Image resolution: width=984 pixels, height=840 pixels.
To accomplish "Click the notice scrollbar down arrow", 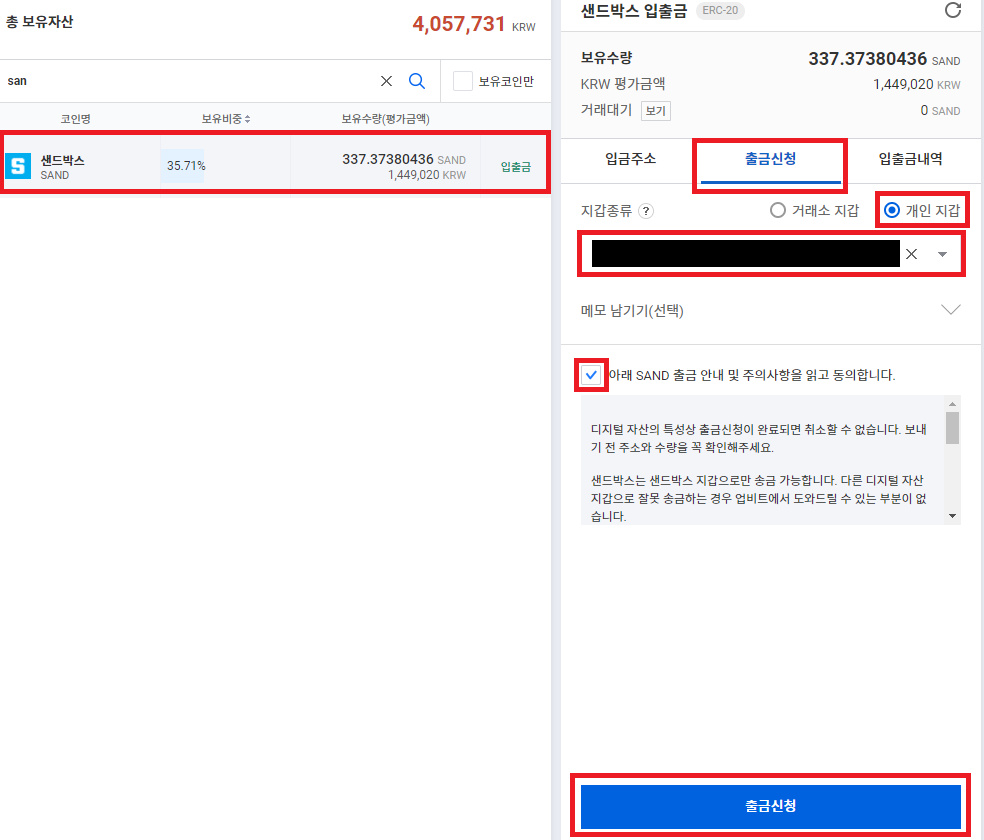I will click(952, 516).
